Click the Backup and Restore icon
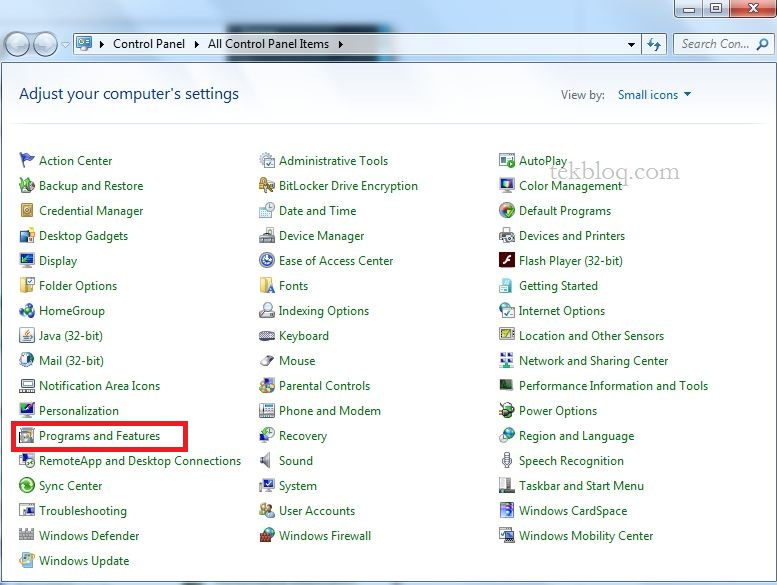The width and height of the screenshot is (777, 585). 26,185
